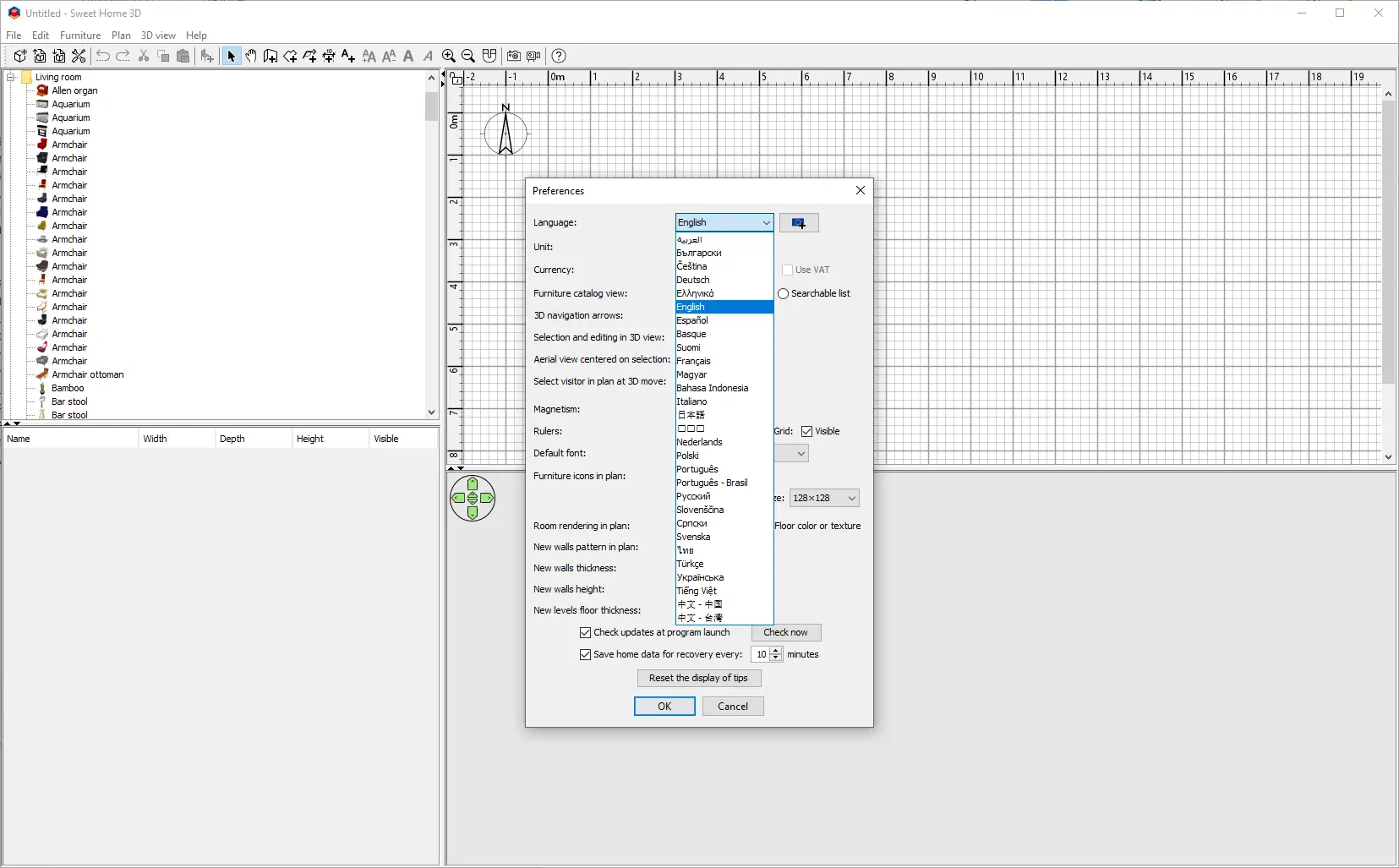1399x868 pixels.
Task: Toggle the italic text style icon
Action: 428,56
